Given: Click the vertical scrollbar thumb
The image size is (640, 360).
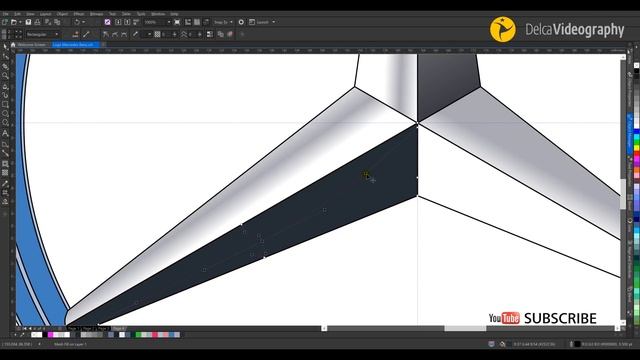Looking at the screenshot, I should pos(623,194).
